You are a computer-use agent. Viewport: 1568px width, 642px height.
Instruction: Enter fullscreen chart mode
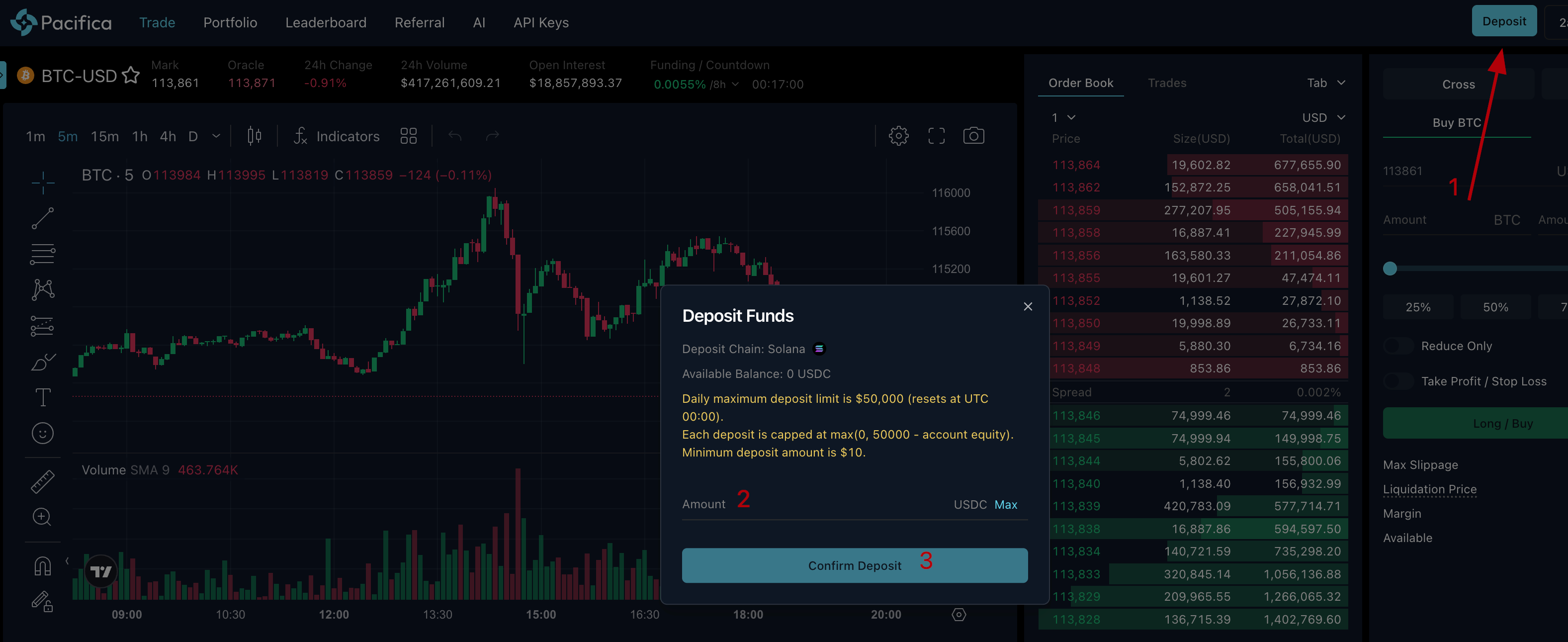(936, 136)
